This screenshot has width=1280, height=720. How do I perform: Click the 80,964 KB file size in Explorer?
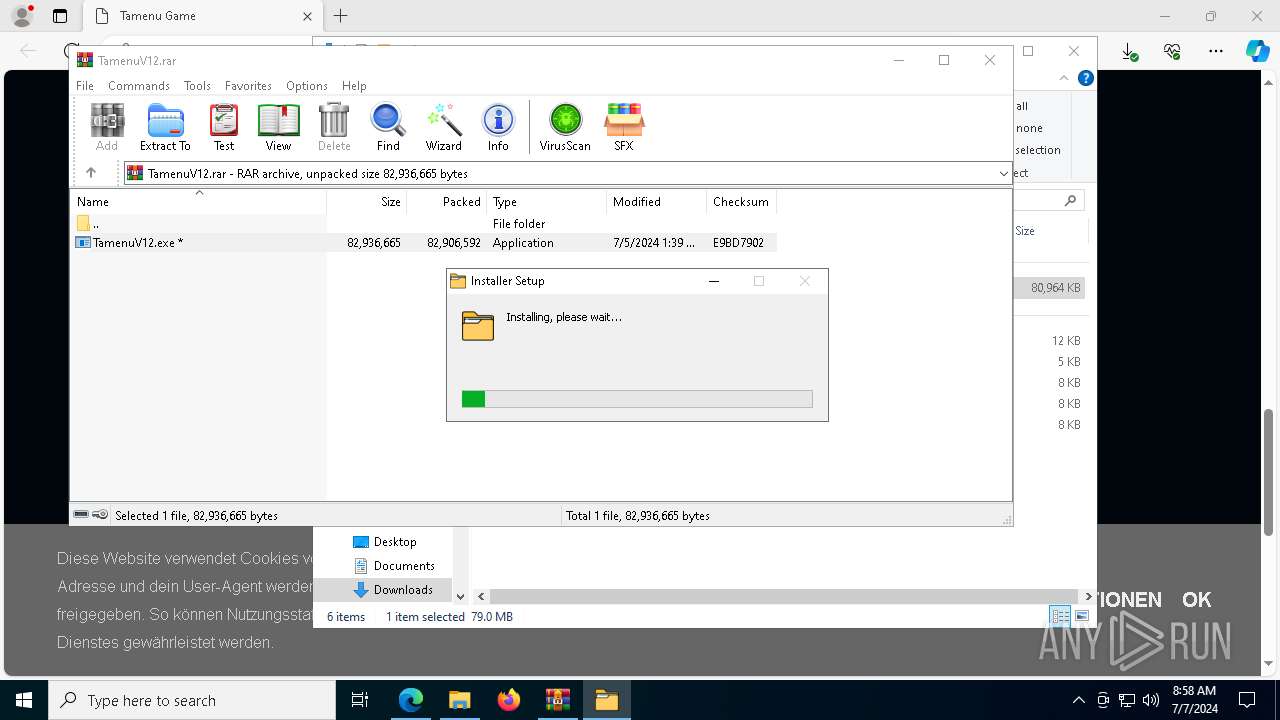pyautogui.click(x=1055, y=288)
